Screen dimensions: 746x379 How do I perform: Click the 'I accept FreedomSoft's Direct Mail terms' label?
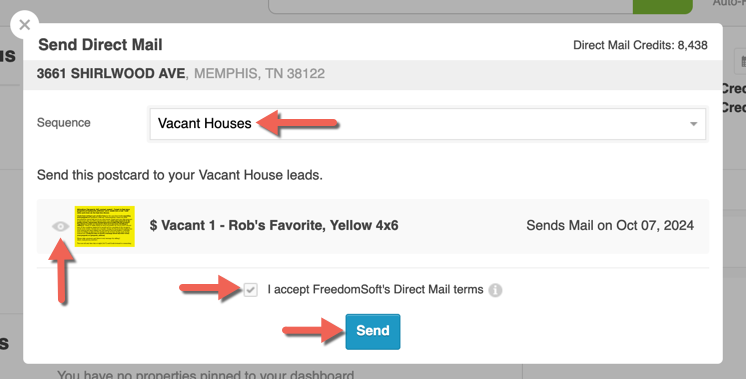click(375, 290)
